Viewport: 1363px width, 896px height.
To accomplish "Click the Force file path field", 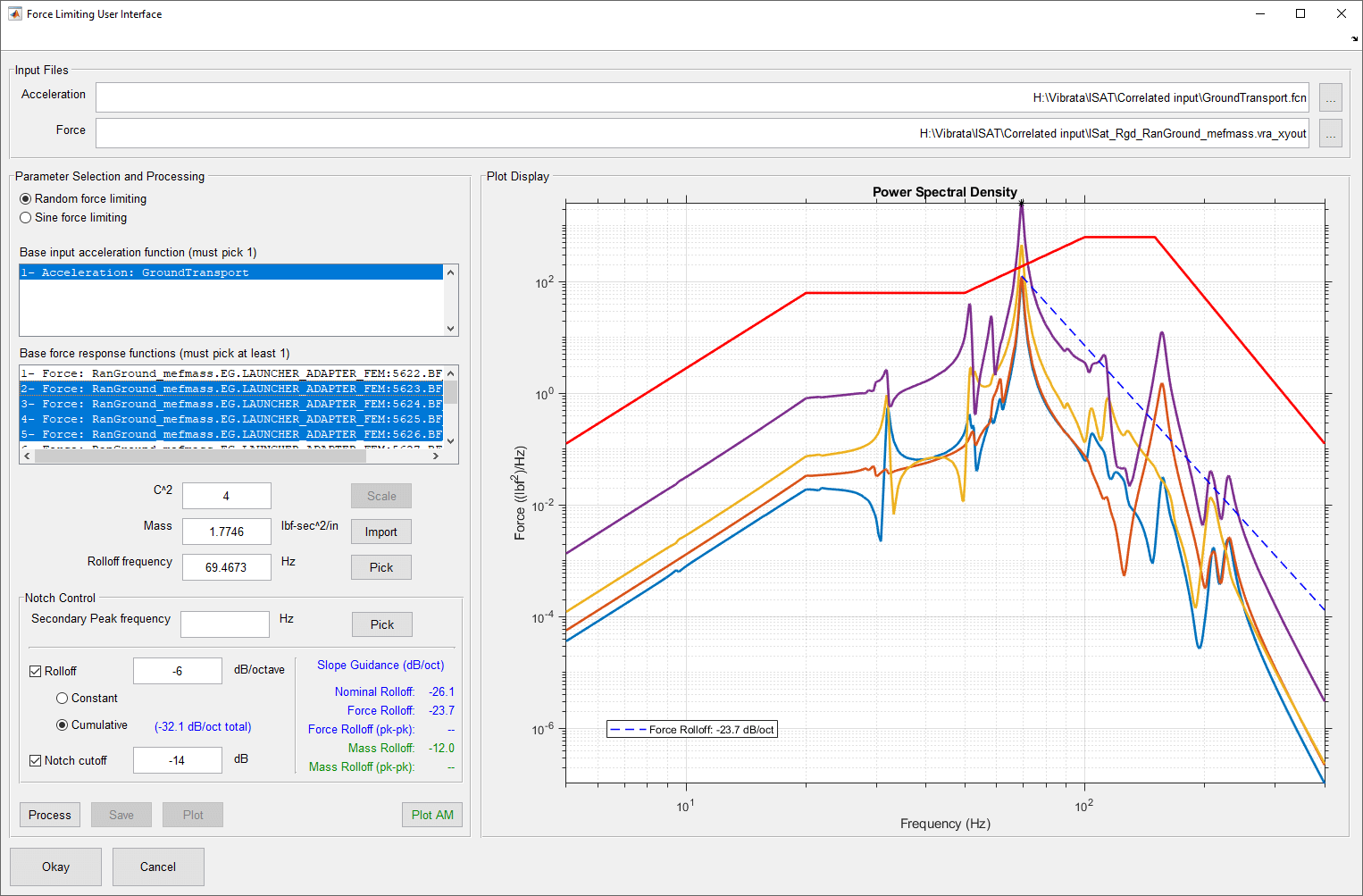I will click(x=702, y=133).
